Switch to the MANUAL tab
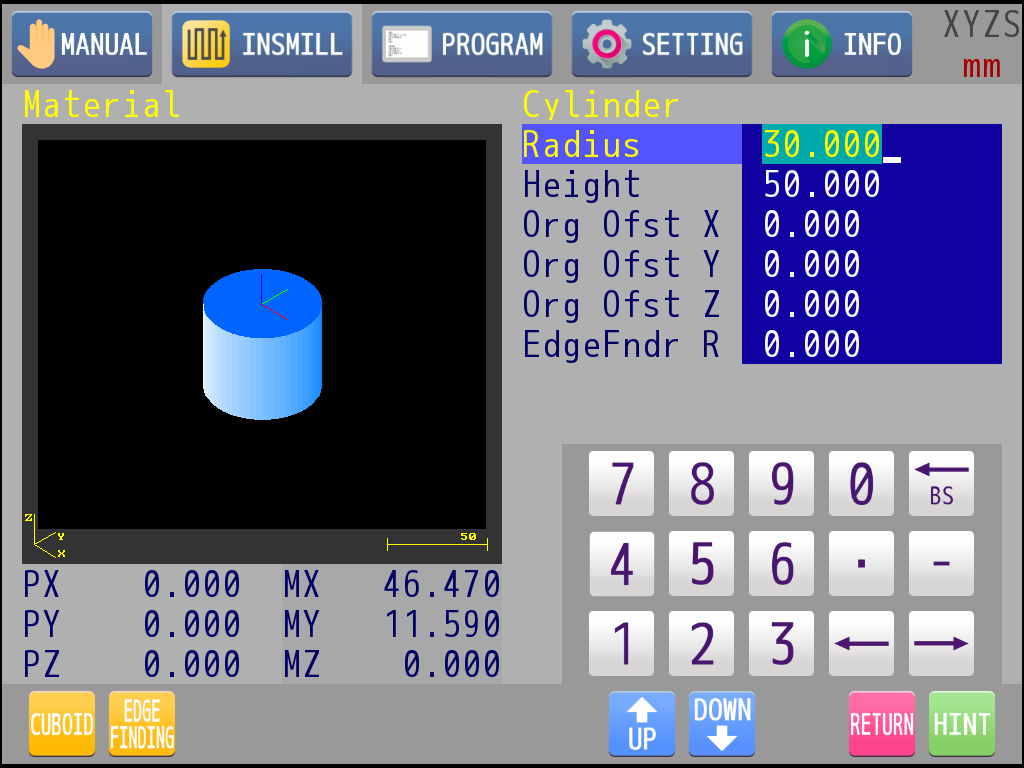The image size is (1024, 768). (82, 45)
